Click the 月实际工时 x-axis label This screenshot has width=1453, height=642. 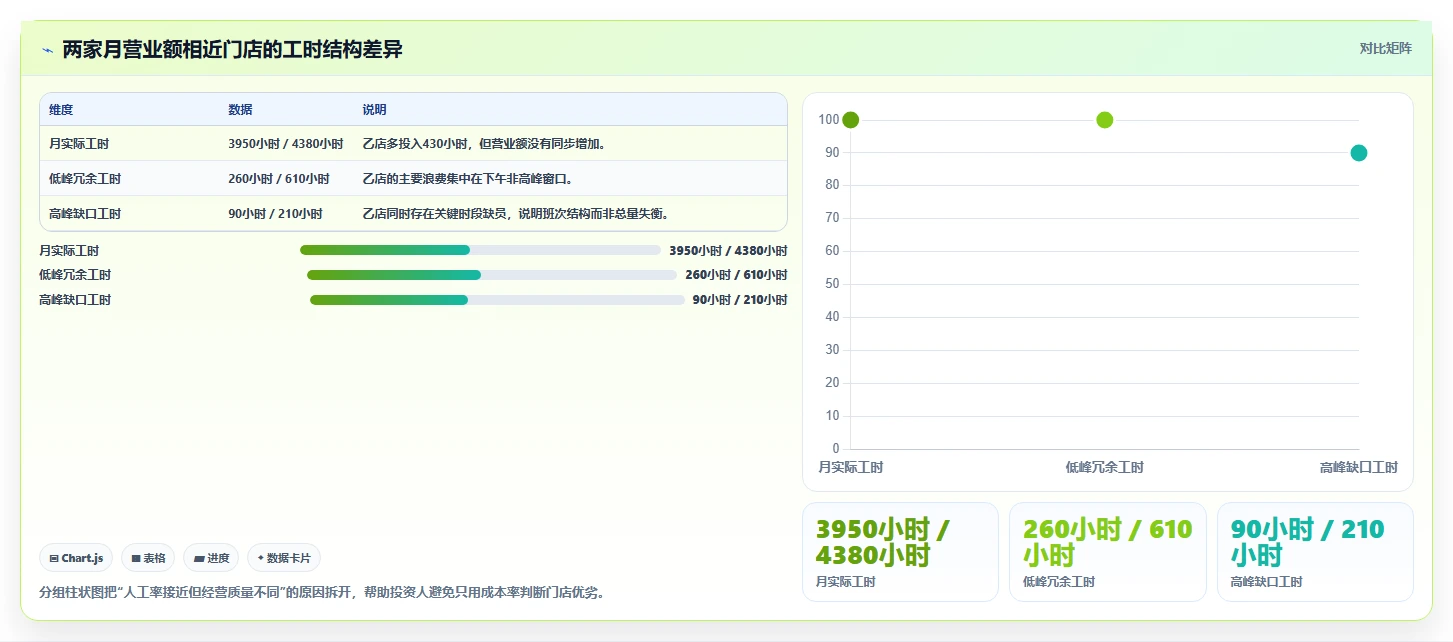click(x=851, y=467)
